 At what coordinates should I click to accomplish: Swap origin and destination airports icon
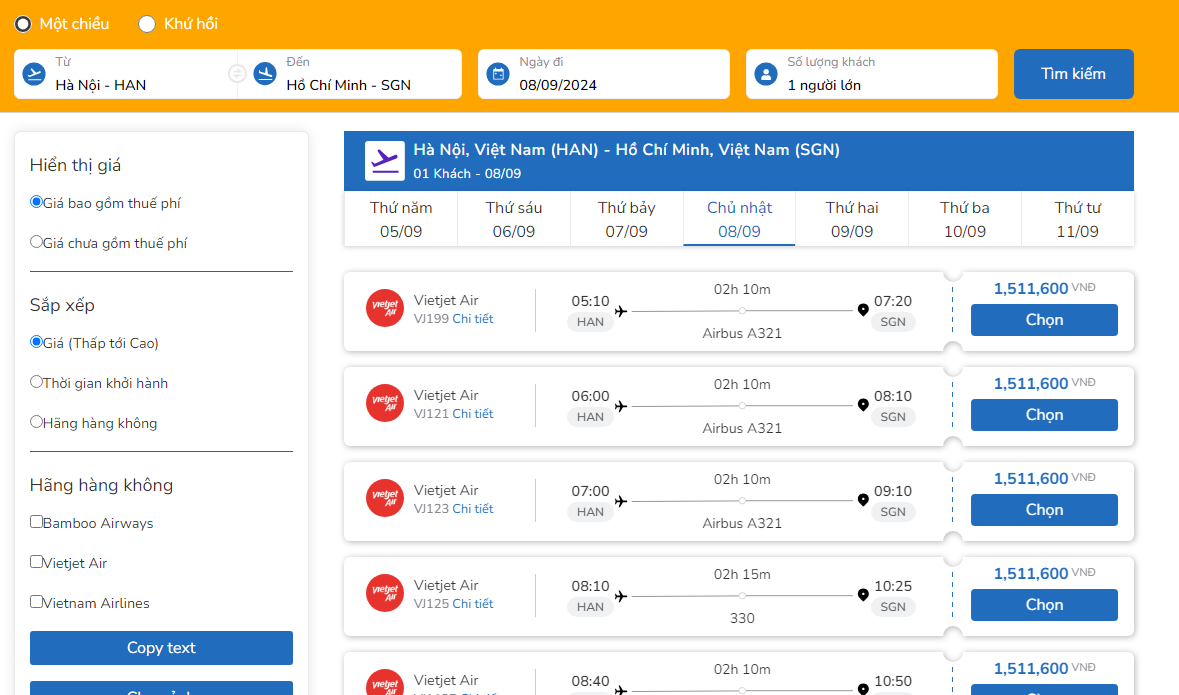[237, 74]
